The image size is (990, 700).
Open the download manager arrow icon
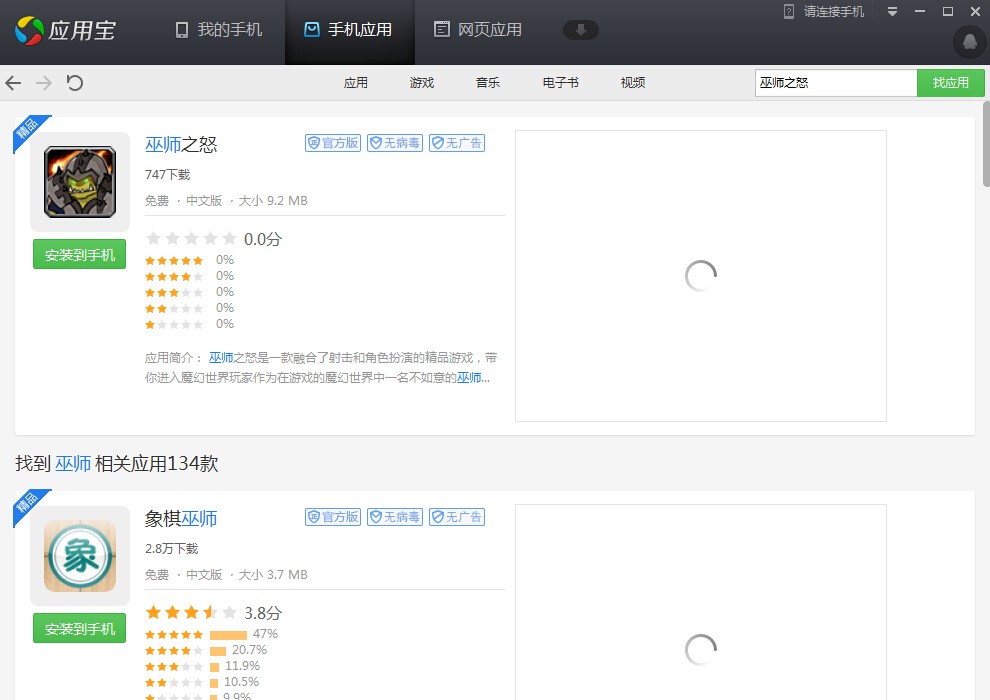pyautogui.click(x=581, y=30)
